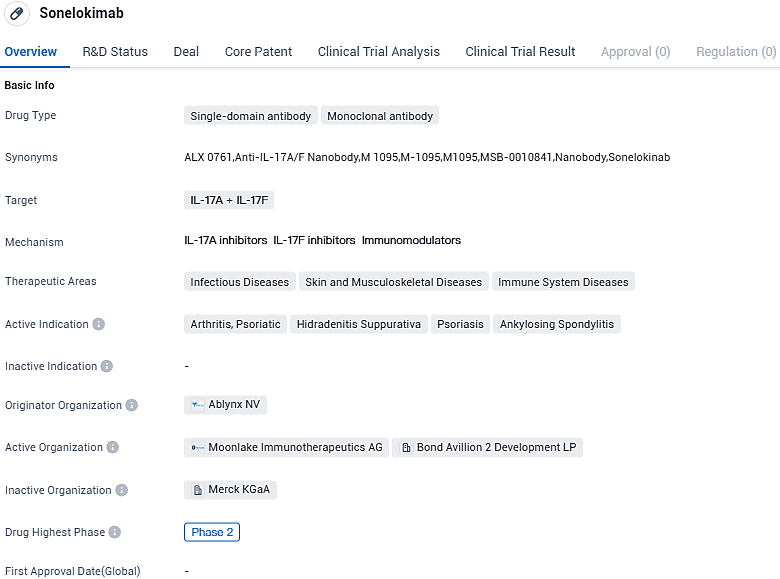Click the IL-17A + IL-17F target tag
Viewport: 780px width, 579px height.
229,200
